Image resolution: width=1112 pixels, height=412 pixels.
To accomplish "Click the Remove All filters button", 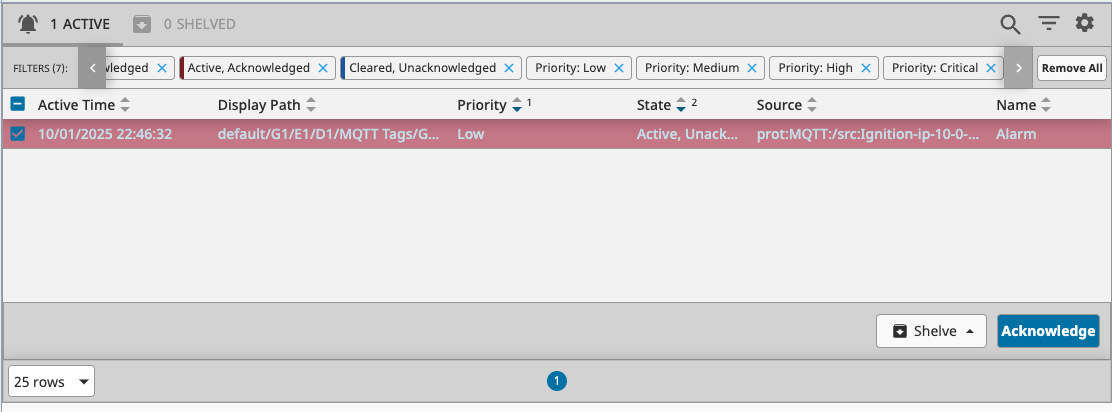I will click(x=1071, y=68).
